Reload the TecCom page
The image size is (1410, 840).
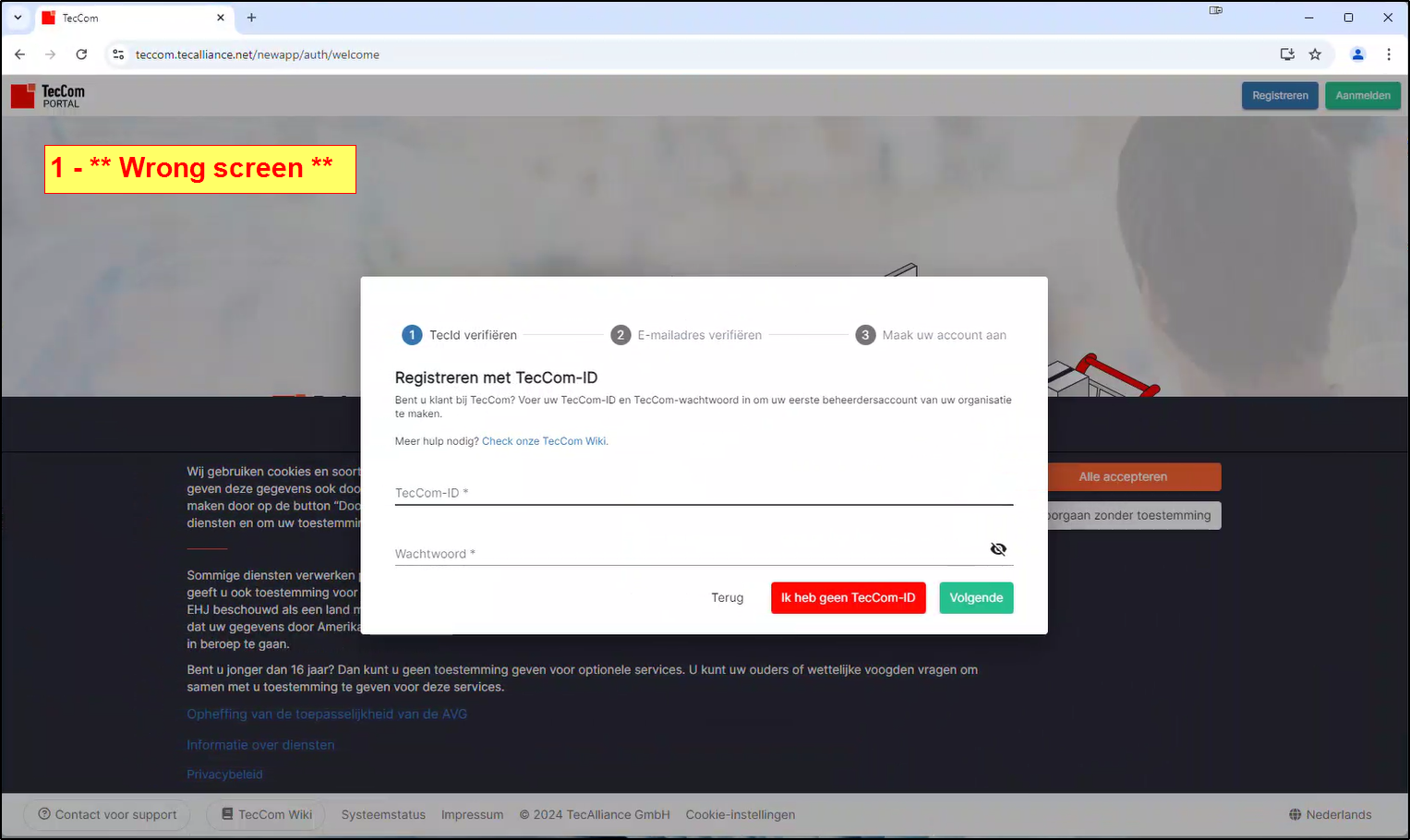pos(81,54)
